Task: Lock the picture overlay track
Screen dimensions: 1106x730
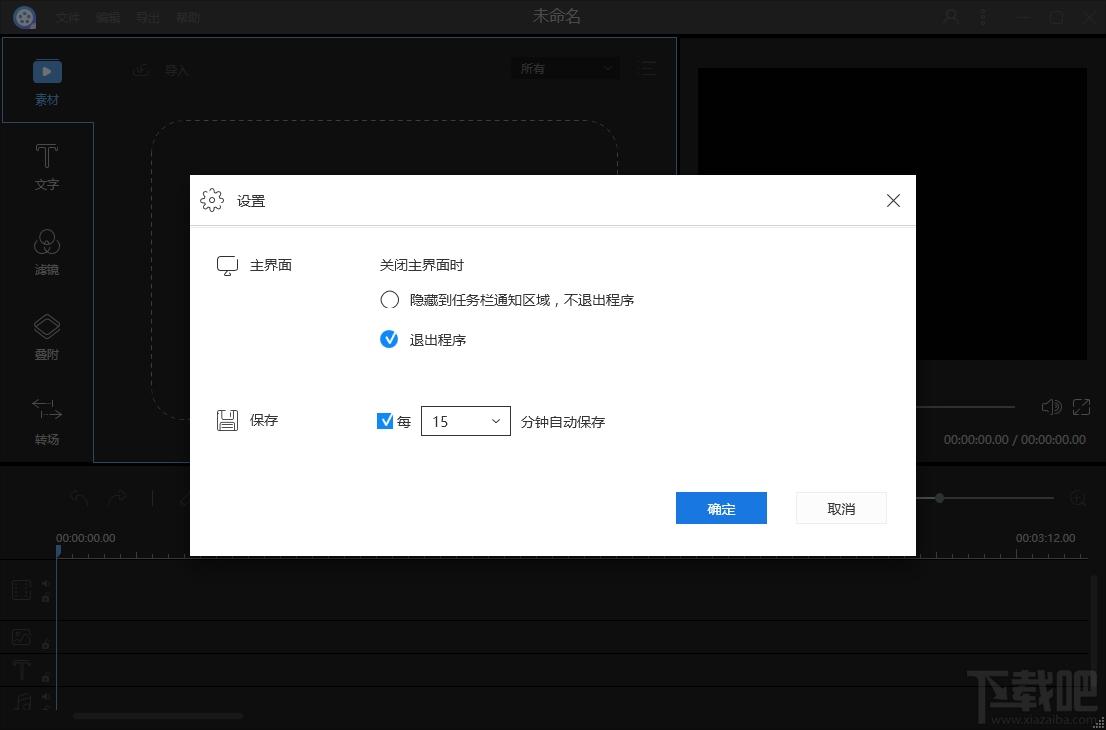Action: 45,645
